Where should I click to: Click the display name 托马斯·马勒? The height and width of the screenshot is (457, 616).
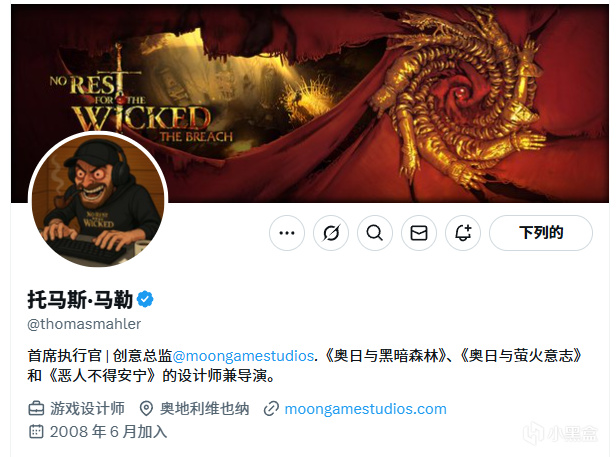(x=80, y=300)
